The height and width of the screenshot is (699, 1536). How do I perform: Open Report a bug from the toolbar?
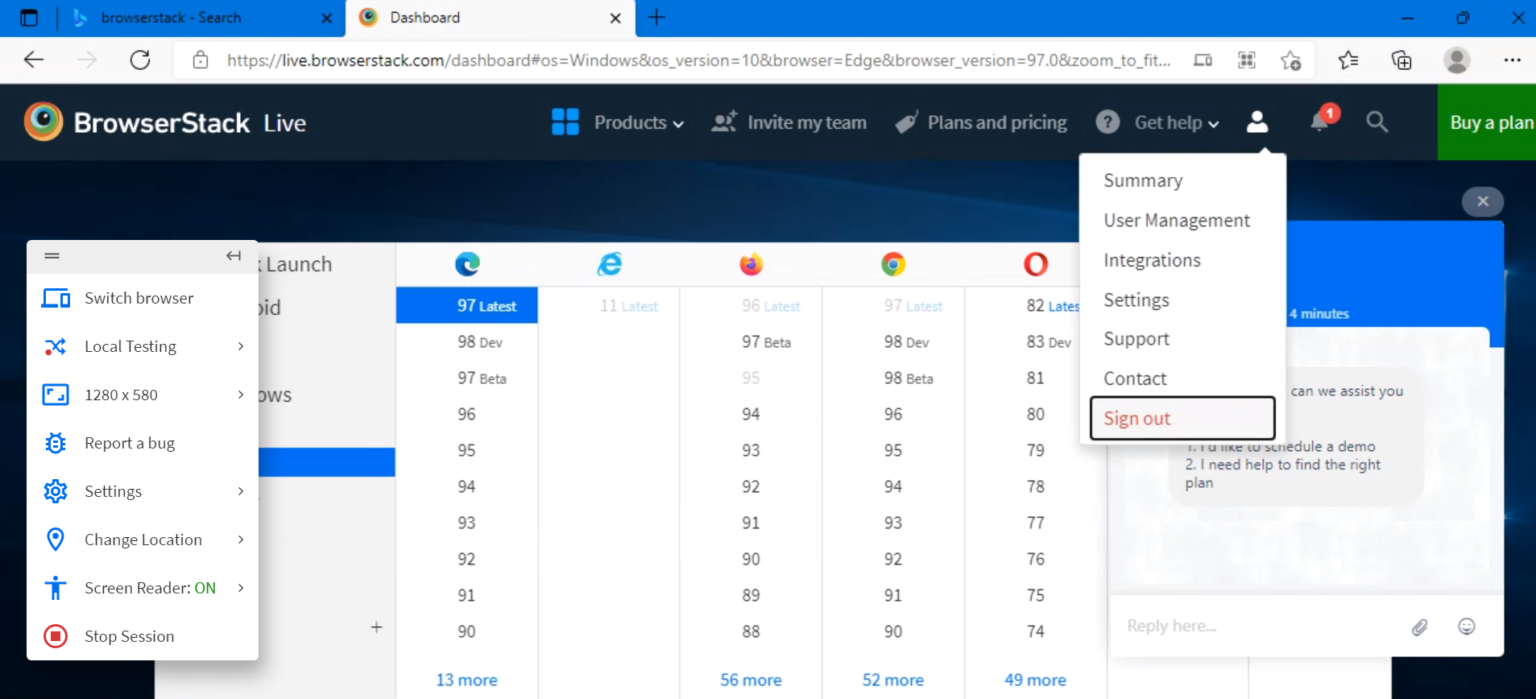click(131, 442)
